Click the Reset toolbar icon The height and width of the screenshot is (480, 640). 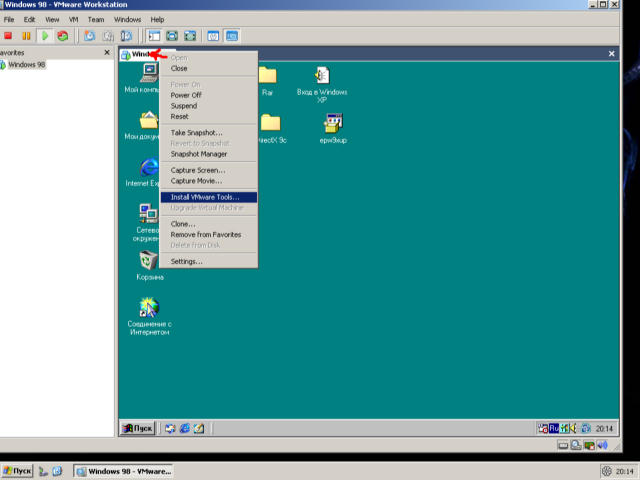(x=63, y=35)
